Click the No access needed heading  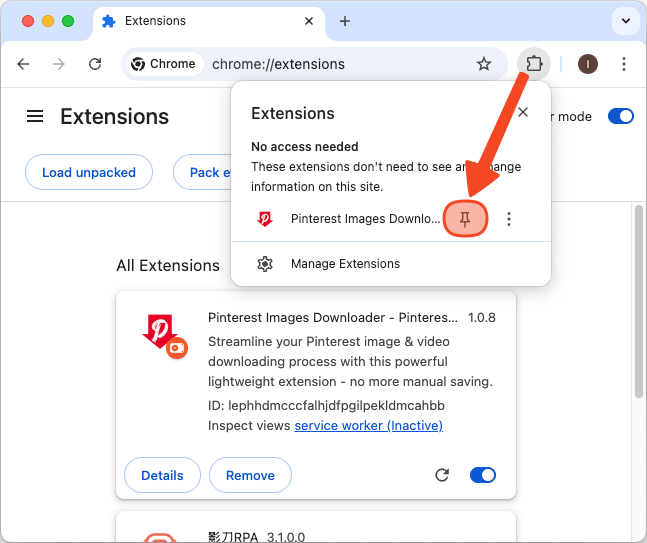pyautogui.click(x=305, y=146)
